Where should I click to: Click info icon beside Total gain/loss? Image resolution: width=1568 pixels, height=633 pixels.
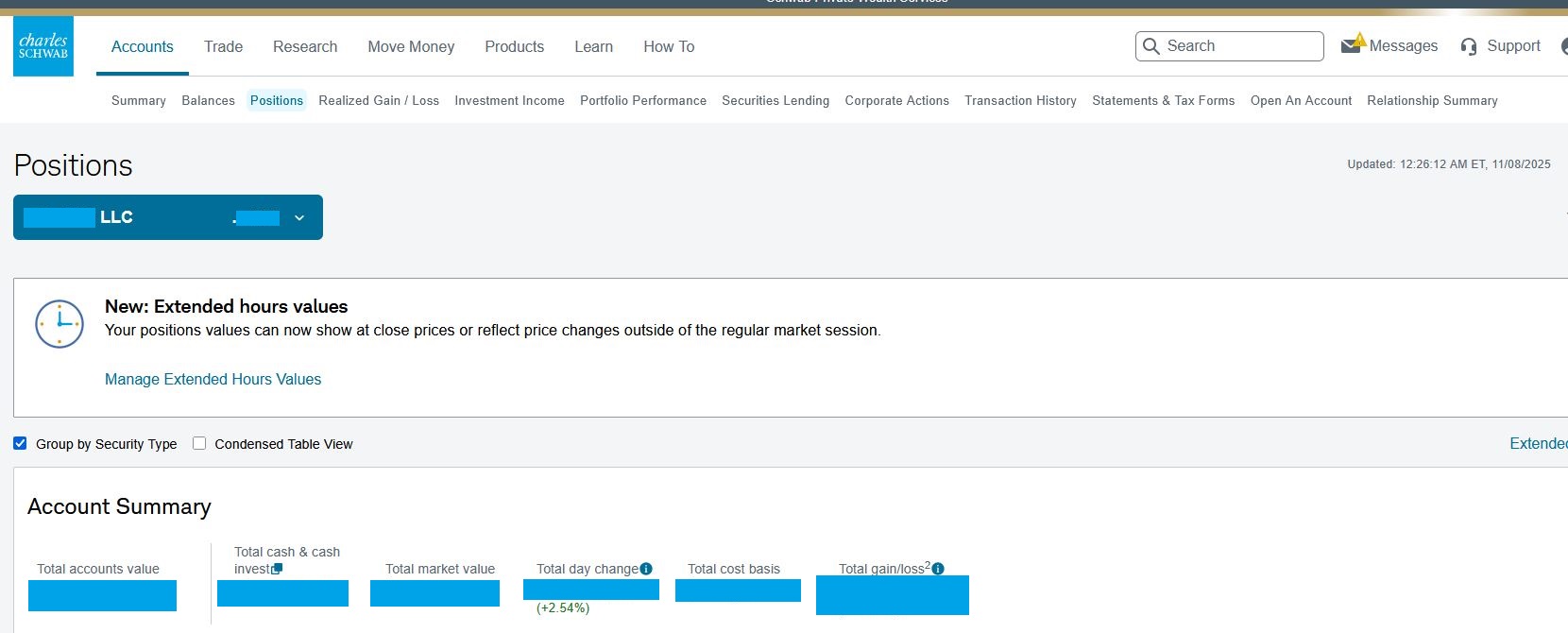point(938,569)
